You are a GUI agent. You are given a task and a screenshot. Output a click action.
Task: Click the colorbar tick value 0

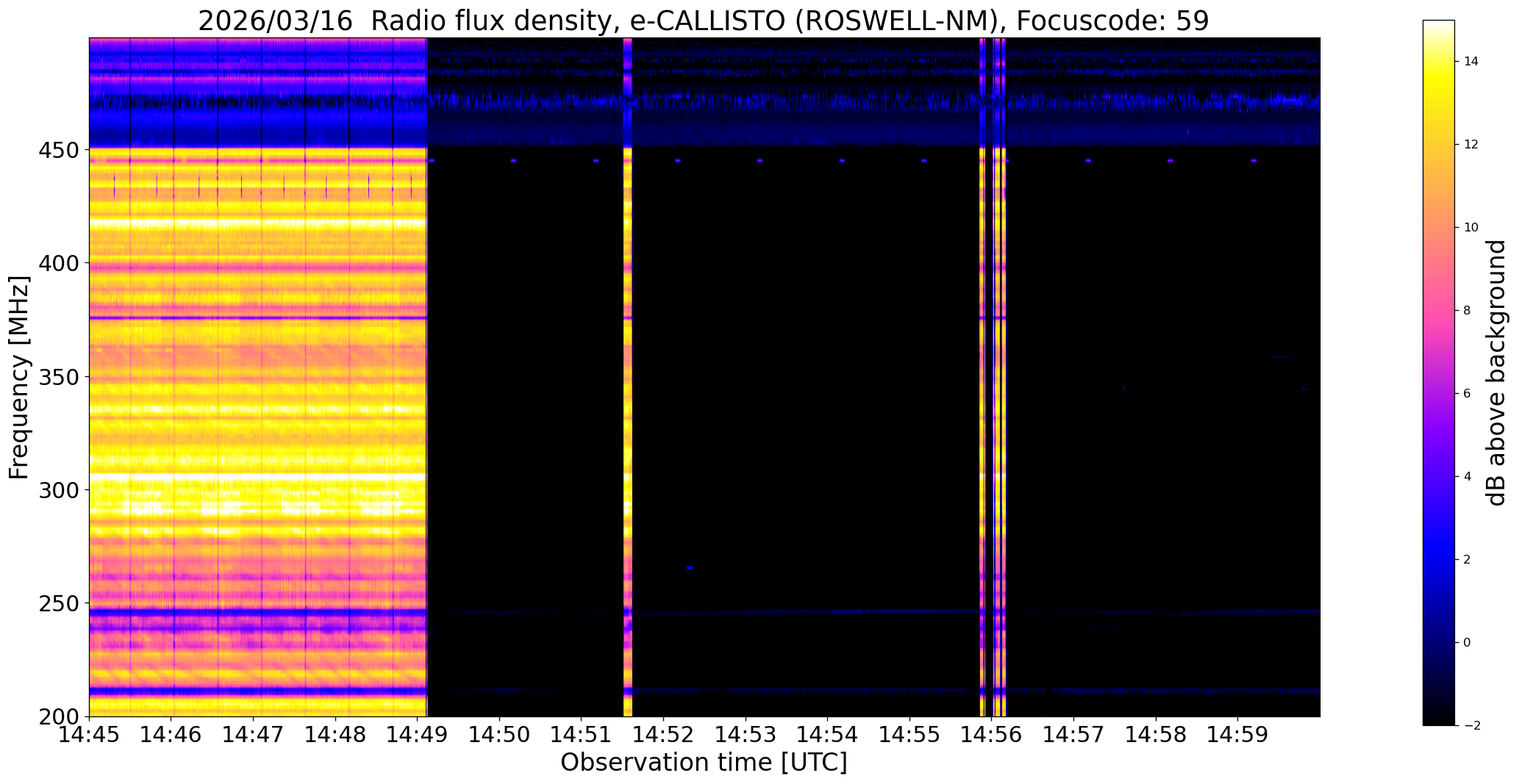click(1468, 643)
